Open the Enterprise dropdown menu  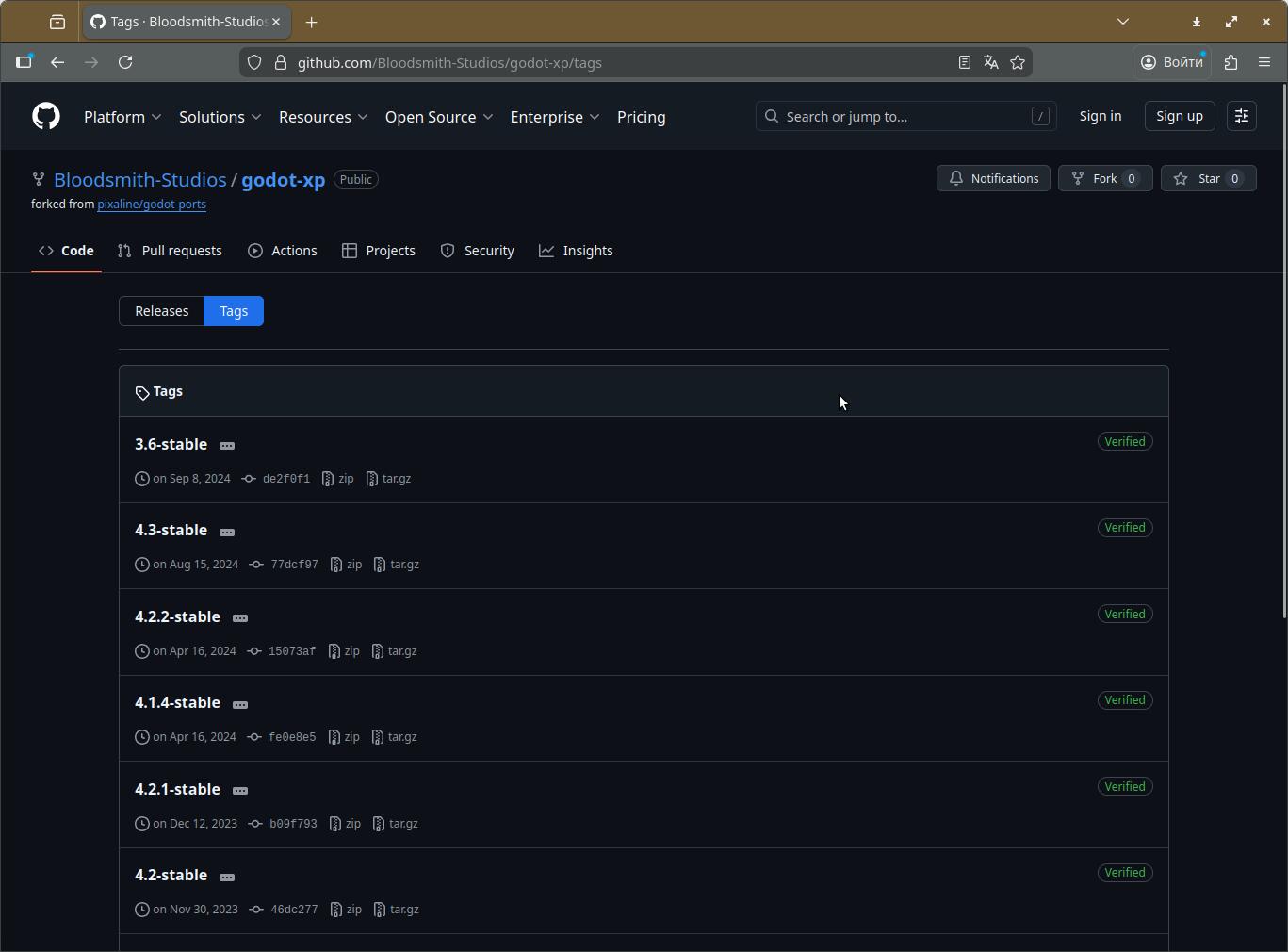(555, 117)
